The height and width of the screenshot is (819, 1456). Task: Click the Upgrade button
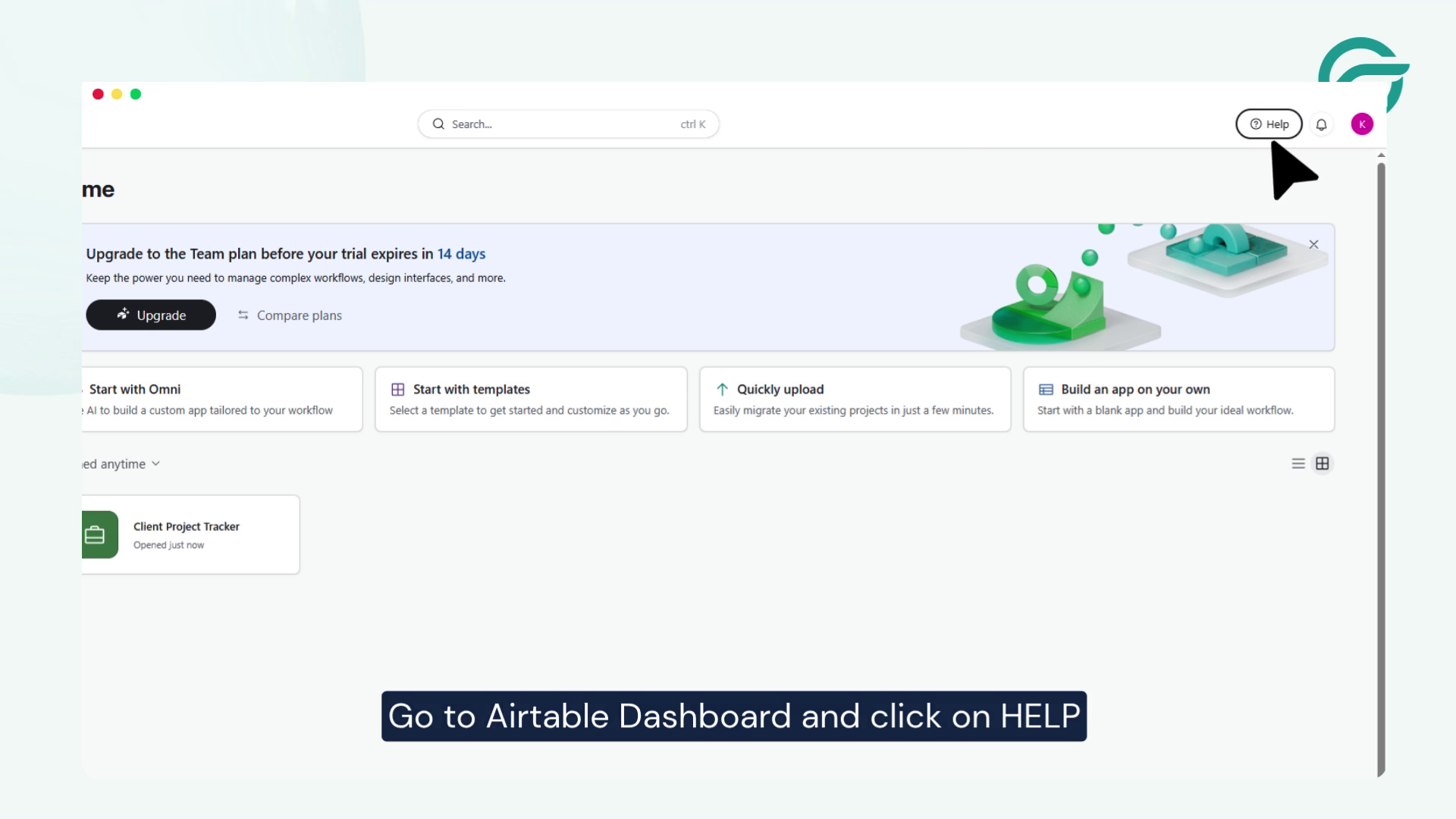click(151, 315)
